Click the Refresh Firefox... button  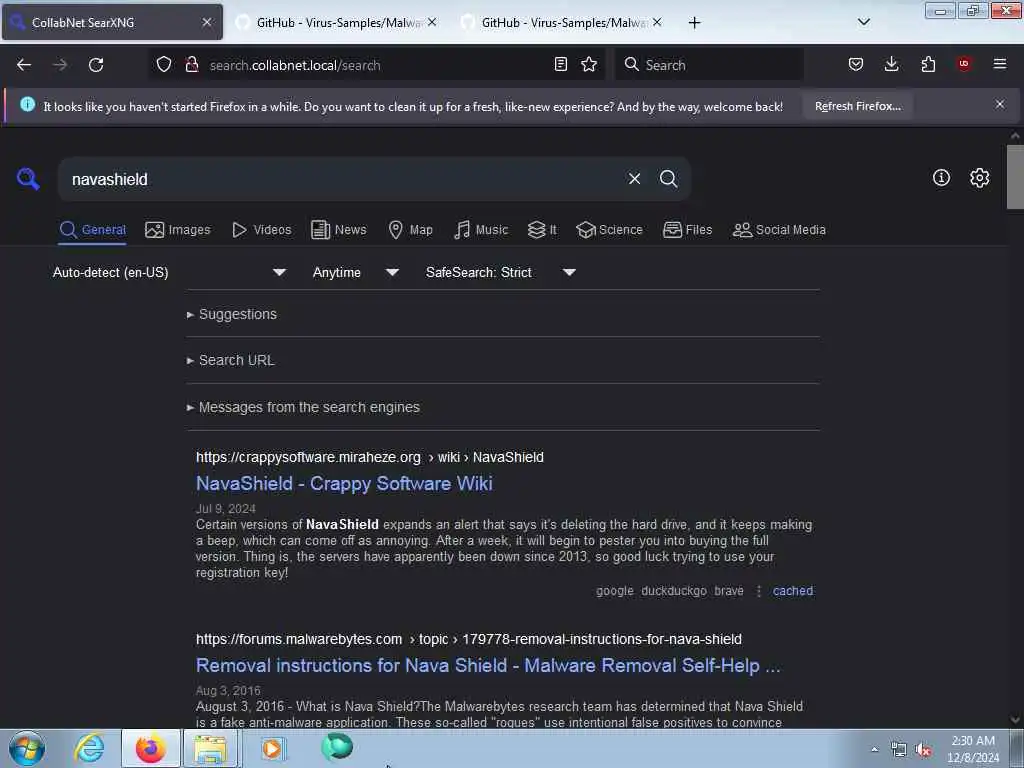[857, 106]
